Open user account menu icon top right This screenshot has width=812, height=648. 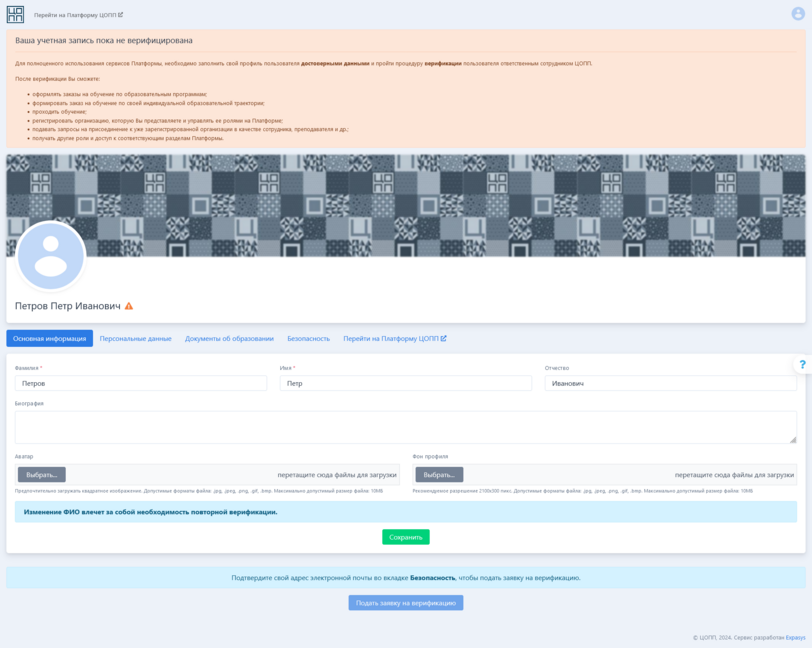coord(798,14)
